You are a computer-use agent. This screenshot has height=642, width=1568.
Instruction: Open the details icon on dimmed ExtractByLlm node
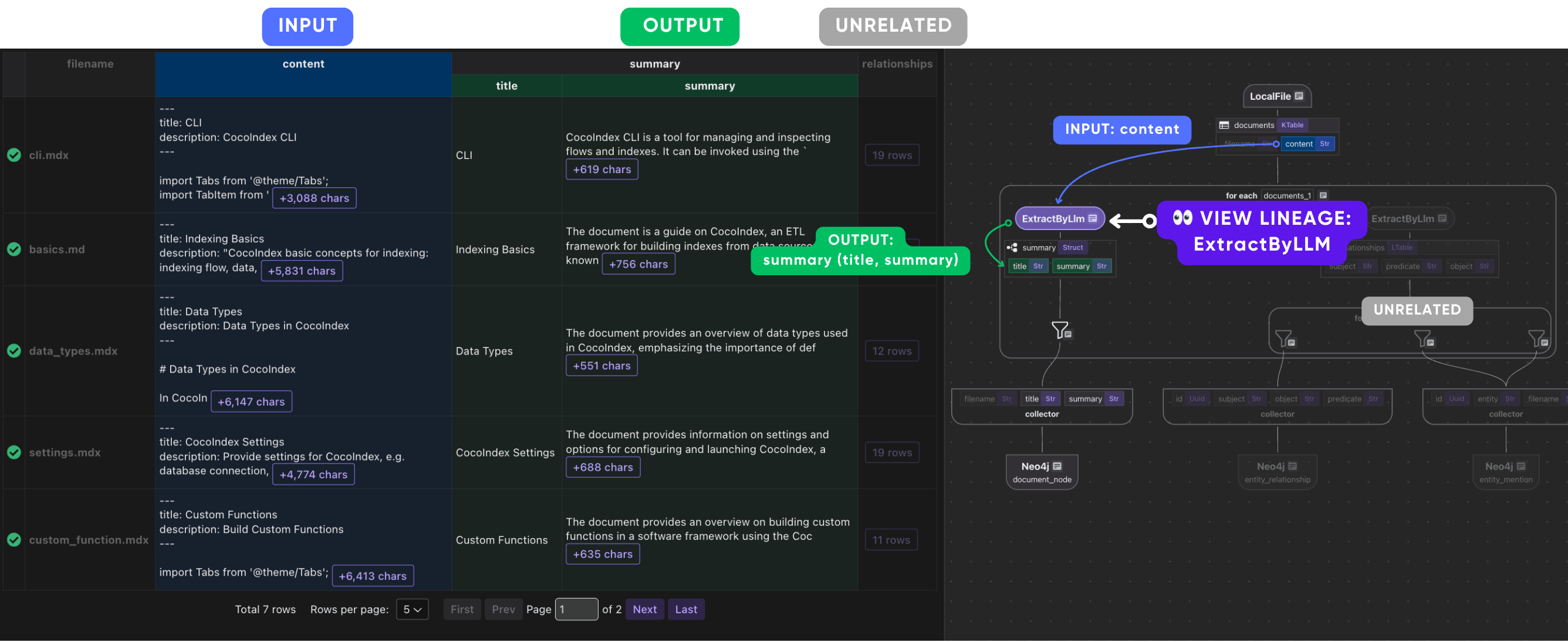tap(1442, 219)
